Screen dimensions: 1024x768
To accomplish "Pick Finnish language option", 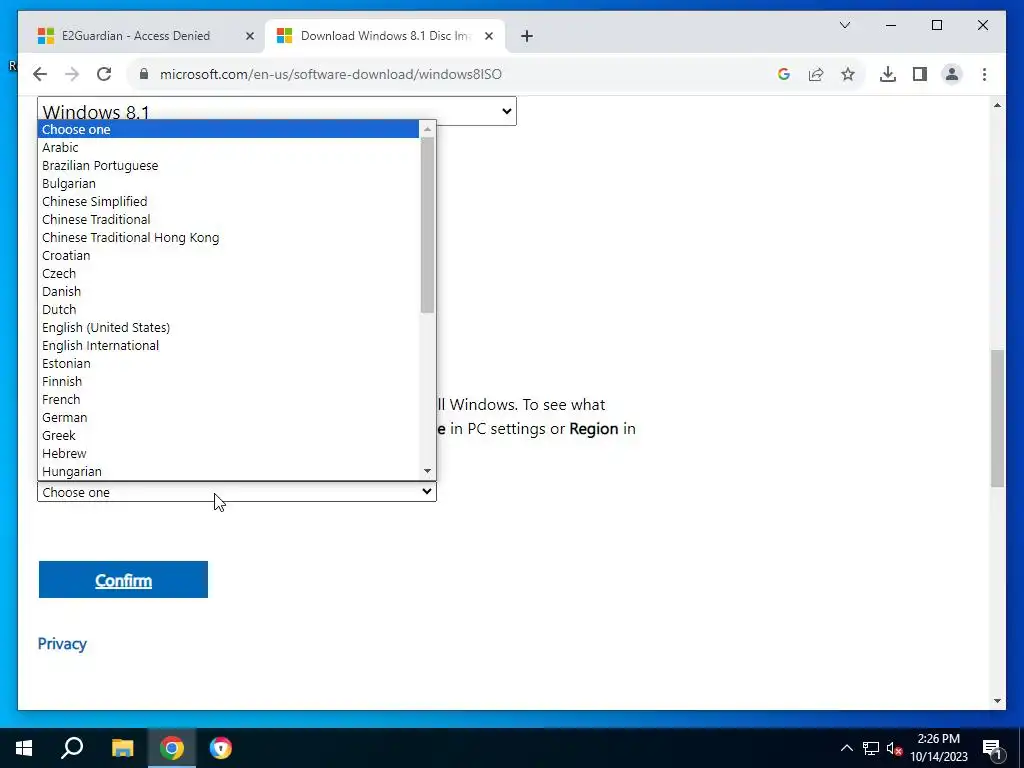I will (x=229, y=381).
